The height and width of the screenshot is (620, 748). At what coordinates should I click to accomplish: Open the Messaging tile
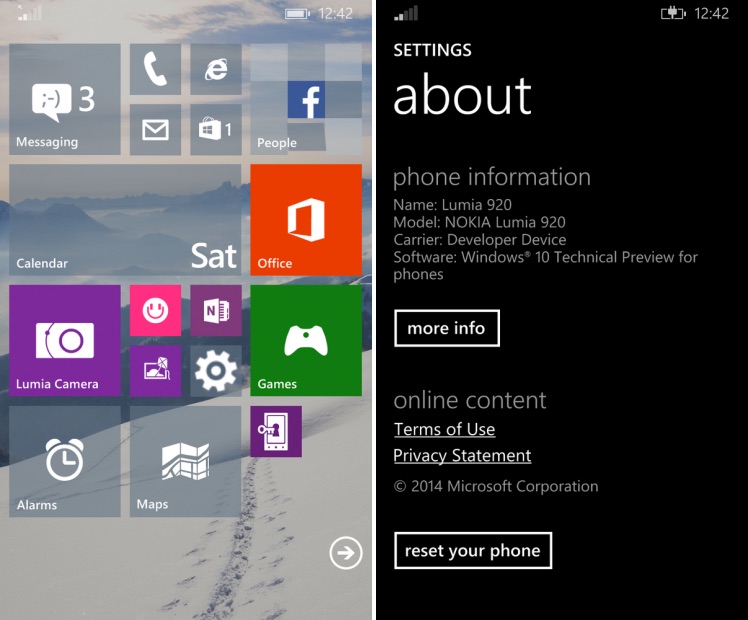tap(64, 99)
